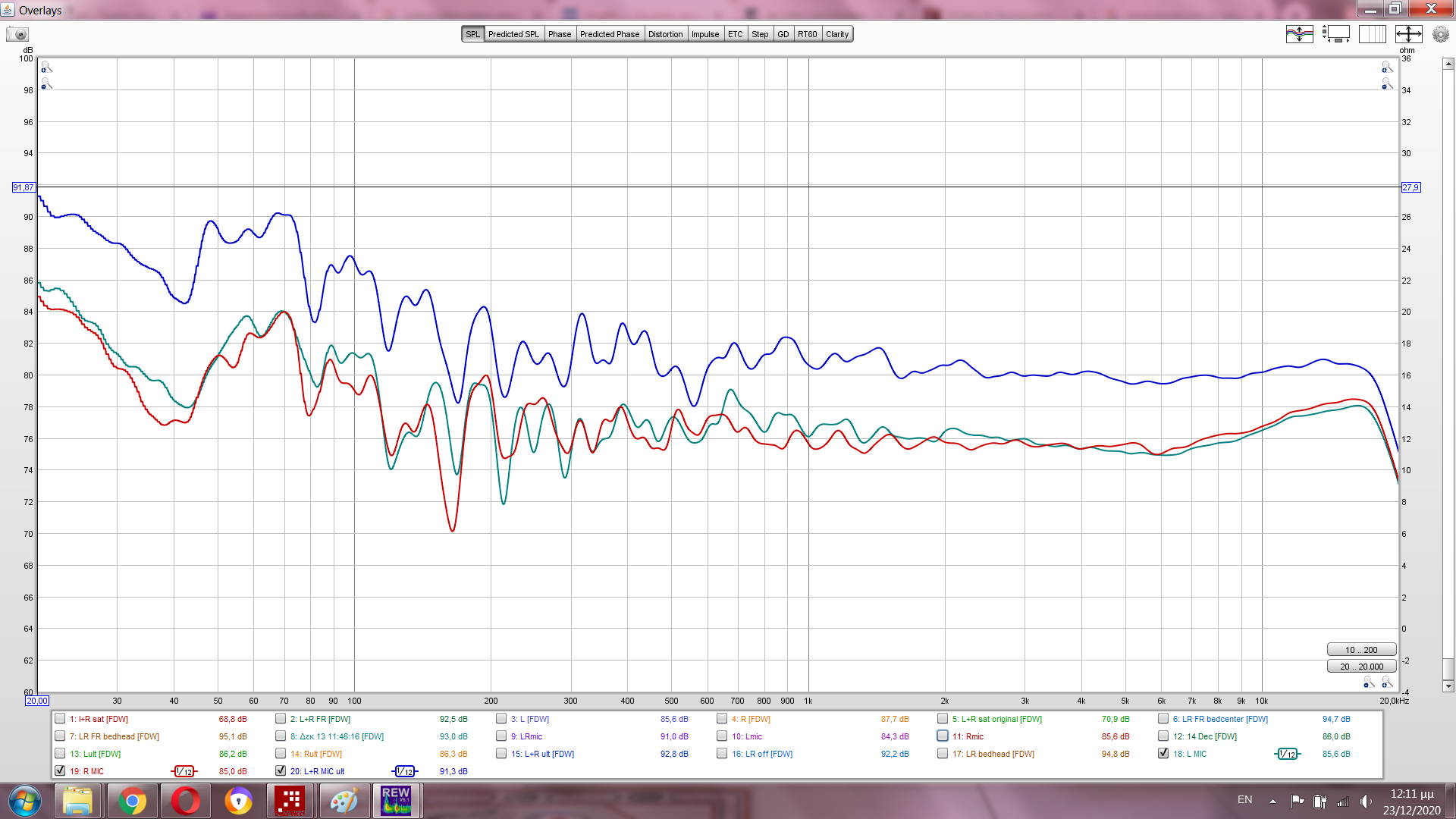Zoom out on right ohm axis
Viewport: 1456px width, 819px height.
click(1387, 84)
